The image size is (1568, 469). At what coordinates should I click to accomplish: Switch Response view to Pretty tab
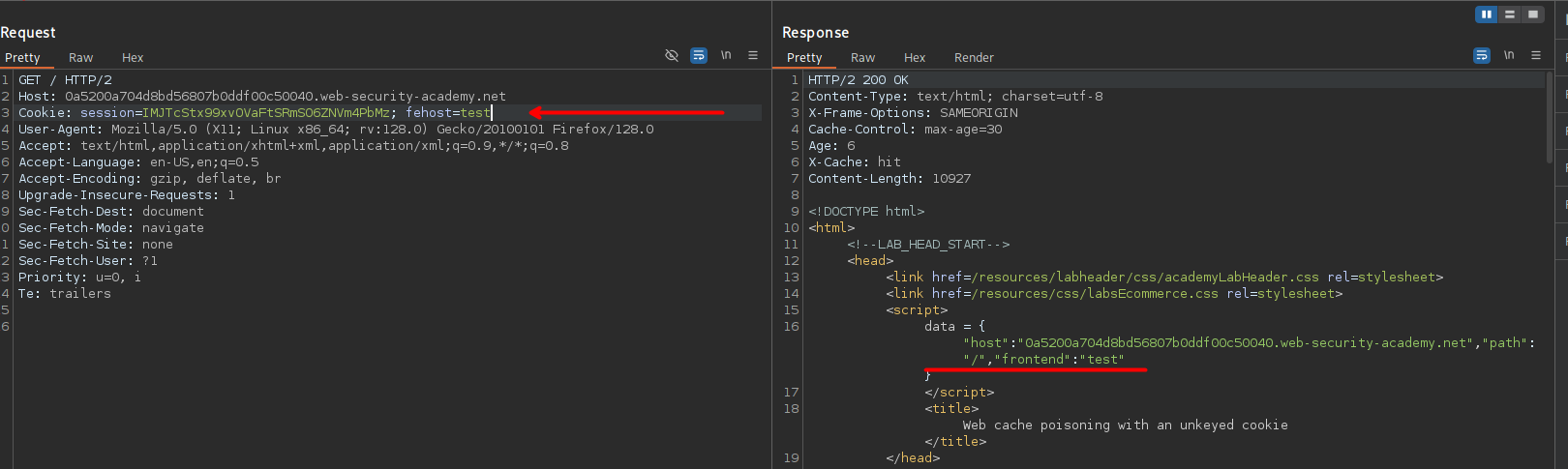pyautogui.click(x=804, y=58)
